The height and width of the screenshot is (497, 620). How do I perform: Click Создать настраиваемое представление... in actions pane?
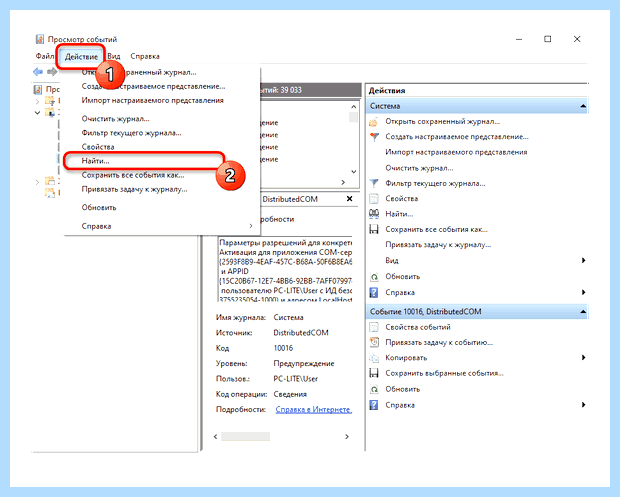457,137
